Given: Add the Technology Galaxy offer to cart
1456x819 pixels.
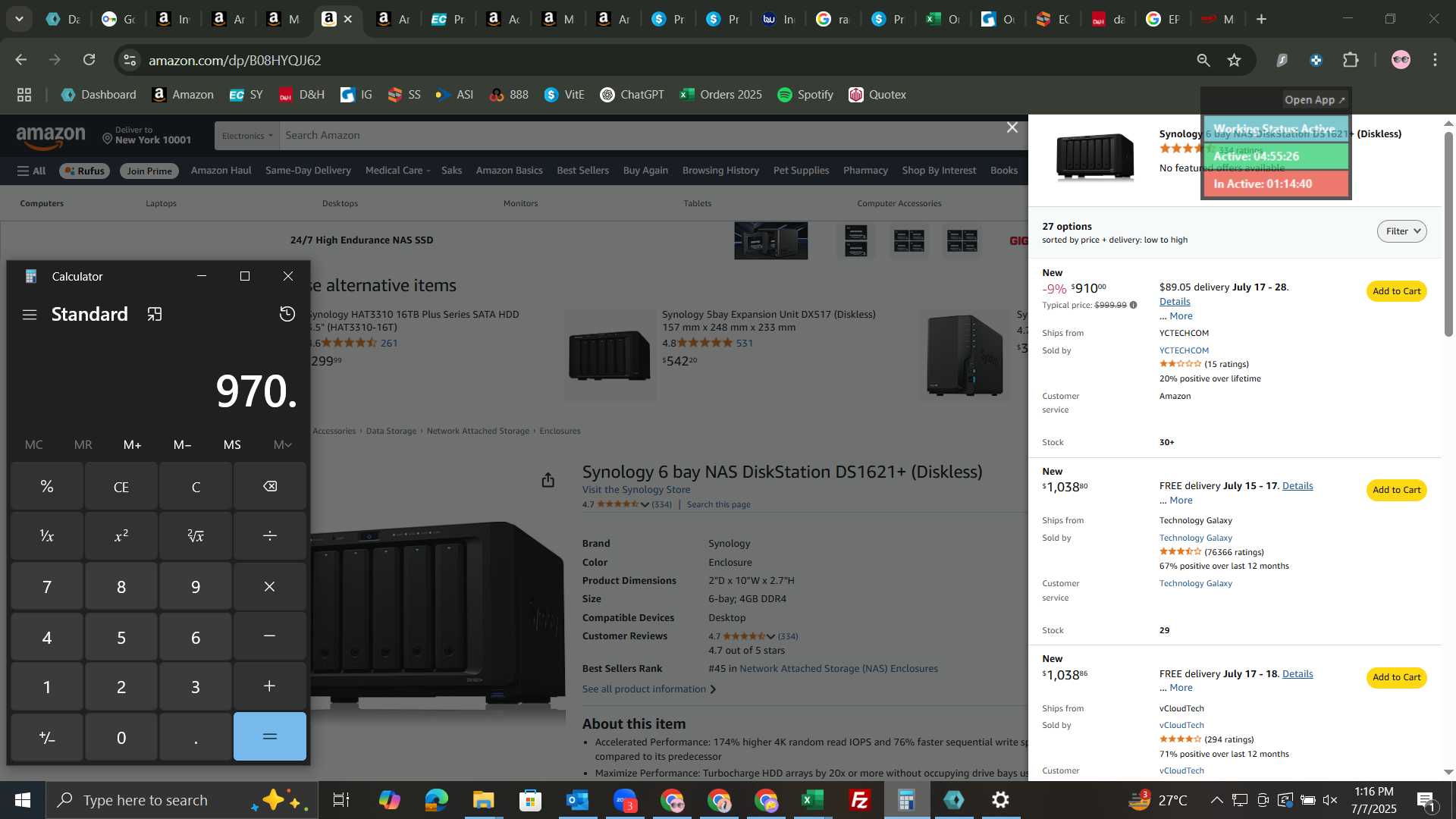Looking at the screenshot, I should (x=1396, y=490).
